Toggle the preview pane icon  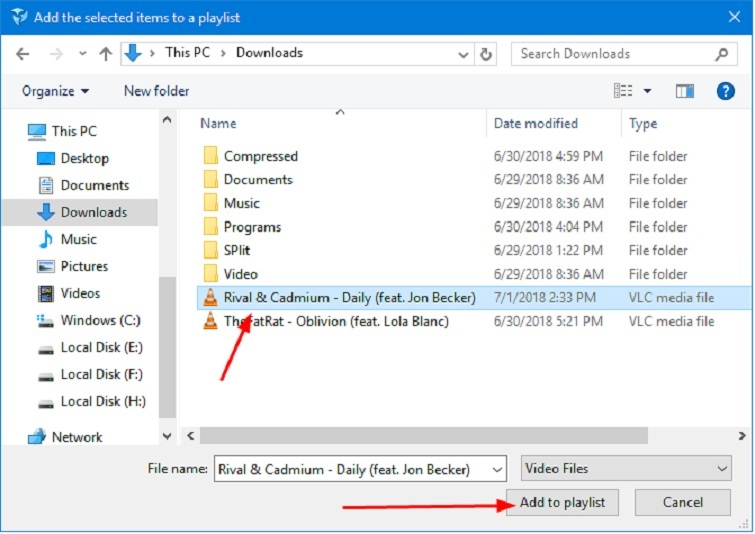click(685, 91)
